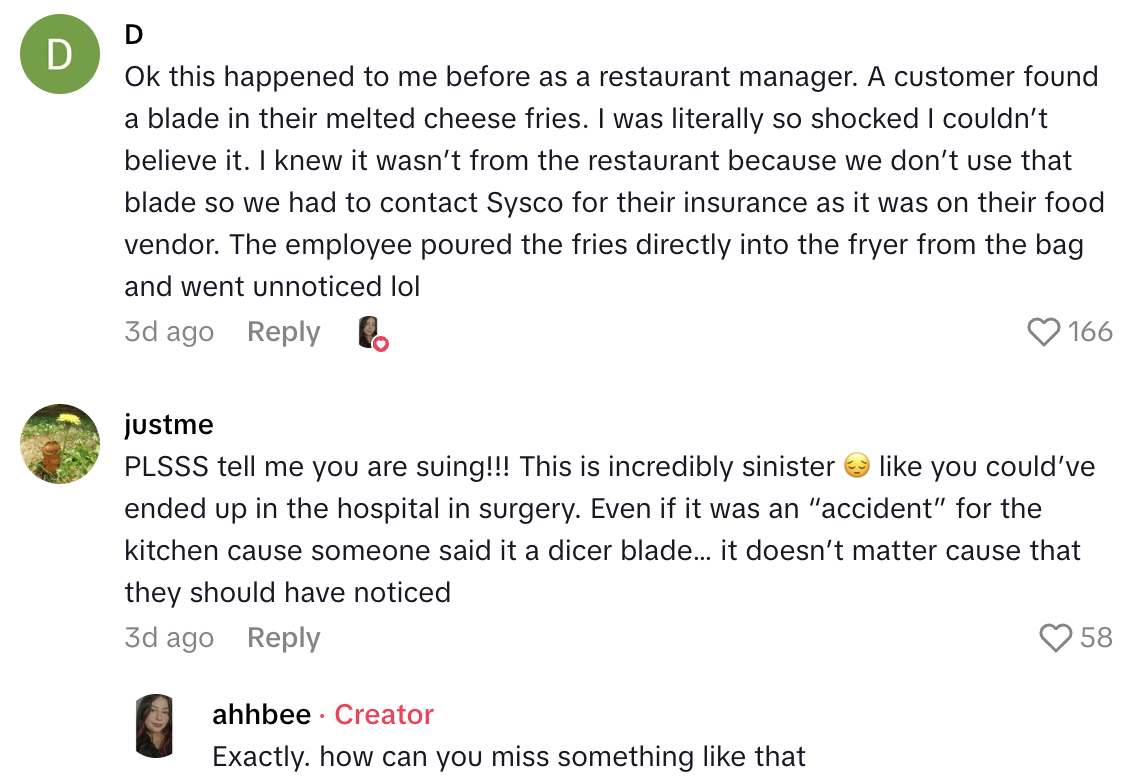1144x780 pixels.
Task: Open justme's flower profile picture
Action: pyautogui.click(x=60, y=444)
